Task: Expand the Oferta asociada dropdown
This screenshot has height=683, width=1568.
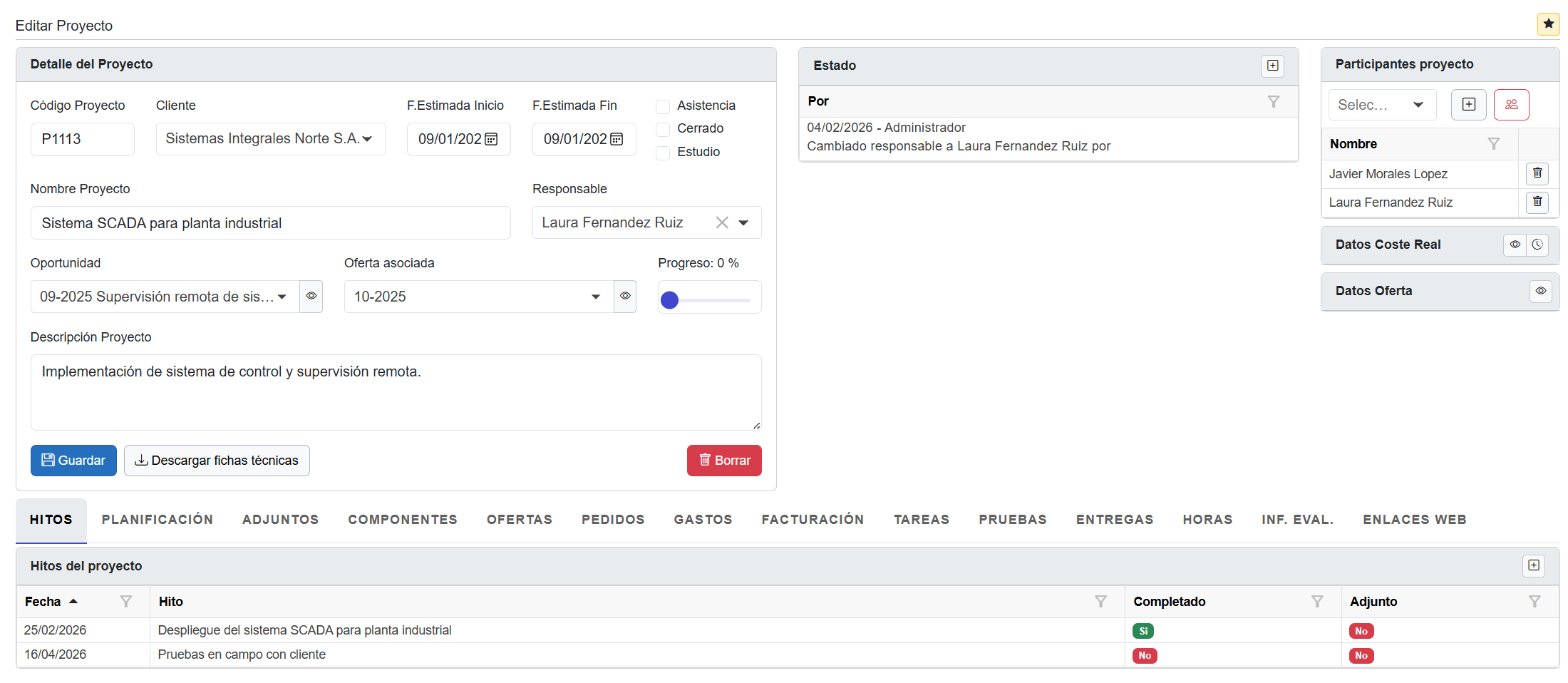Action: point(595,297)
